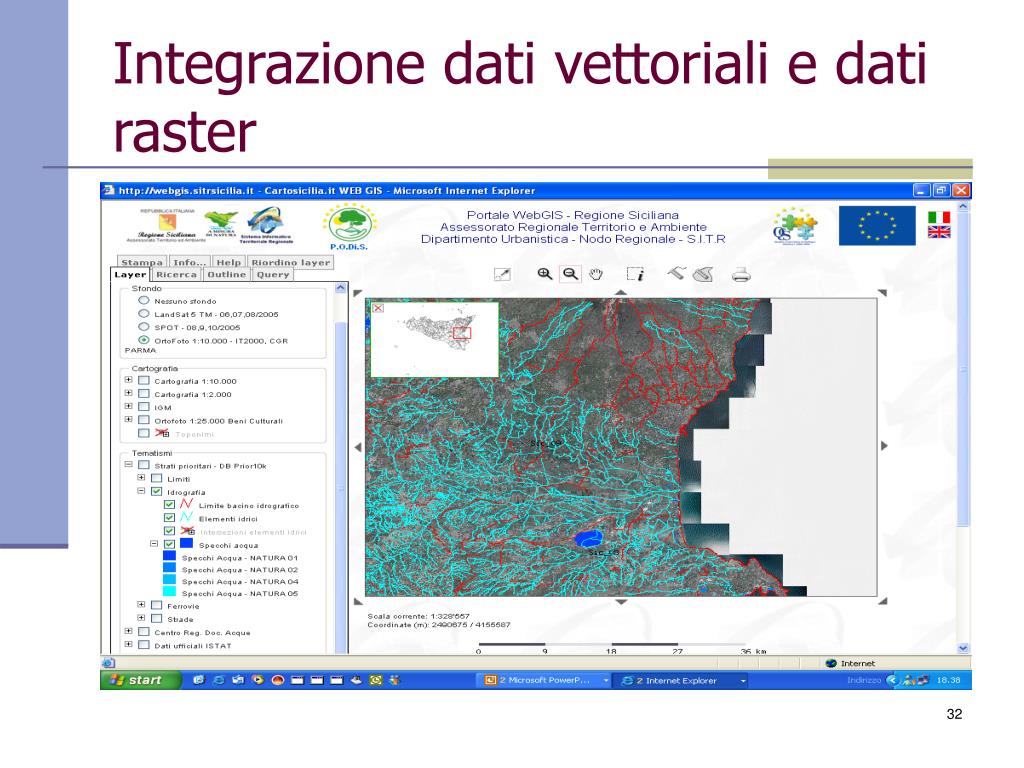Select the zoom in magnifier tool
The image size is (1024, 768).
coord(545,274)
